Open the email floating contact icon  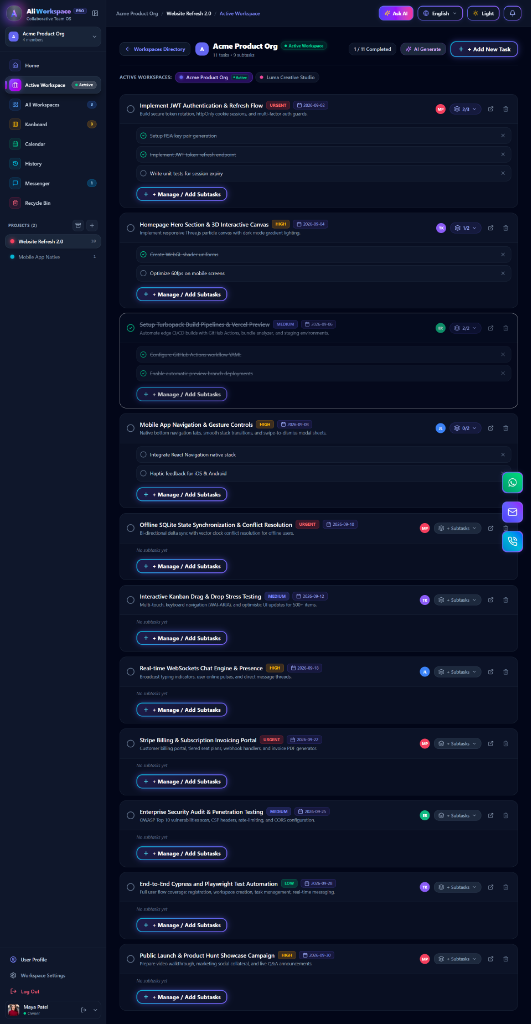[x=512, y=512]
